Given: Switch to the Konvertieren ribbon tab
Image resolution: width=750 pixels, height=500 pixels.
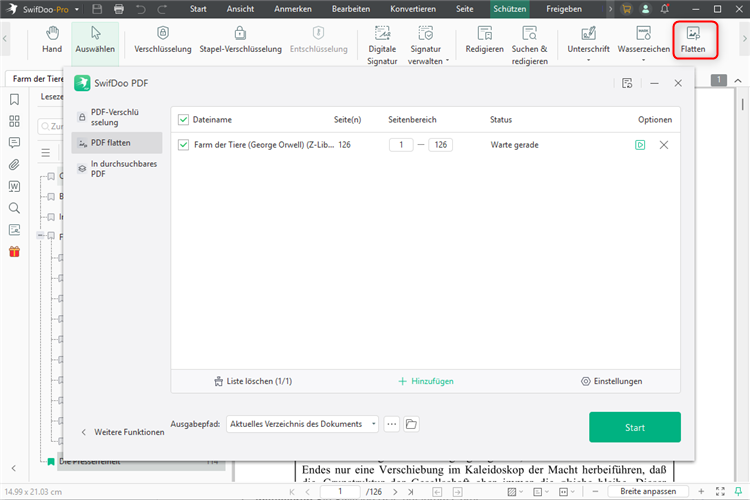Looking at the screenshot, I should point(412,9).
